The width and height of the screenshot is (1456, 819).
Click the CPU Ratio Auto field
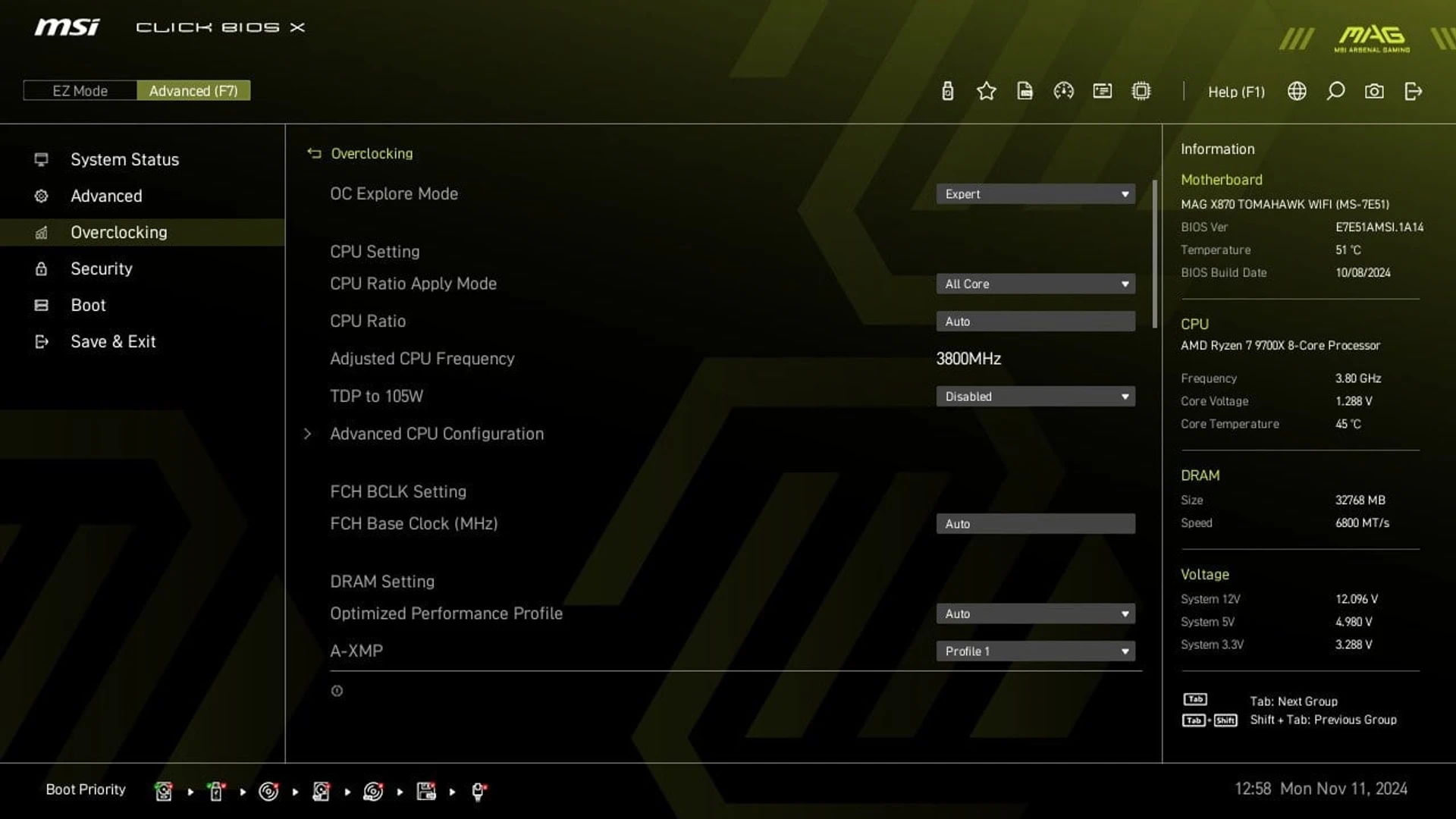pyautogui.click(x=1035, y=322)
